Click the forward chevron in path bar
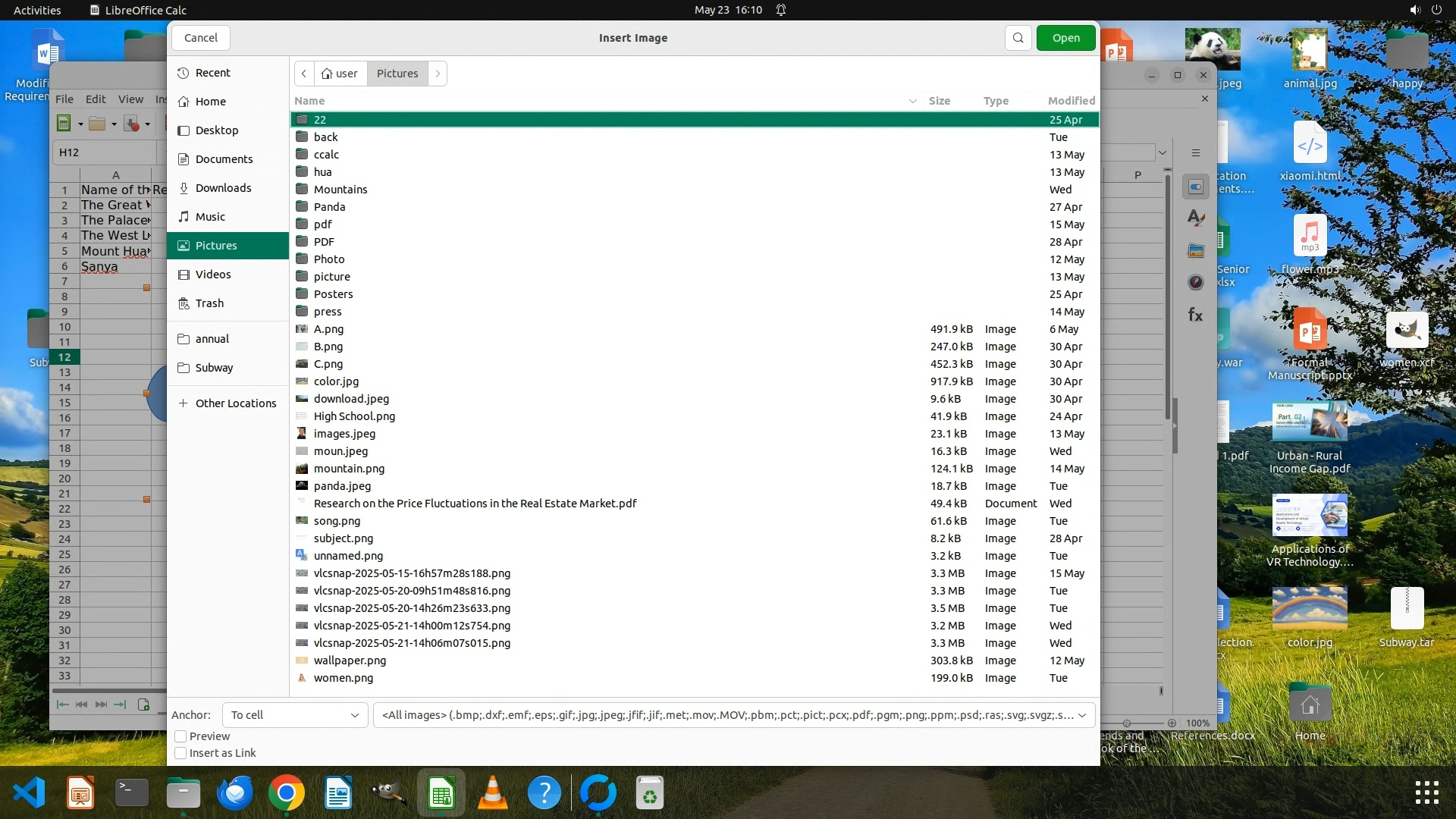This screenshot has height=819, width=1456. click(438, 74)
